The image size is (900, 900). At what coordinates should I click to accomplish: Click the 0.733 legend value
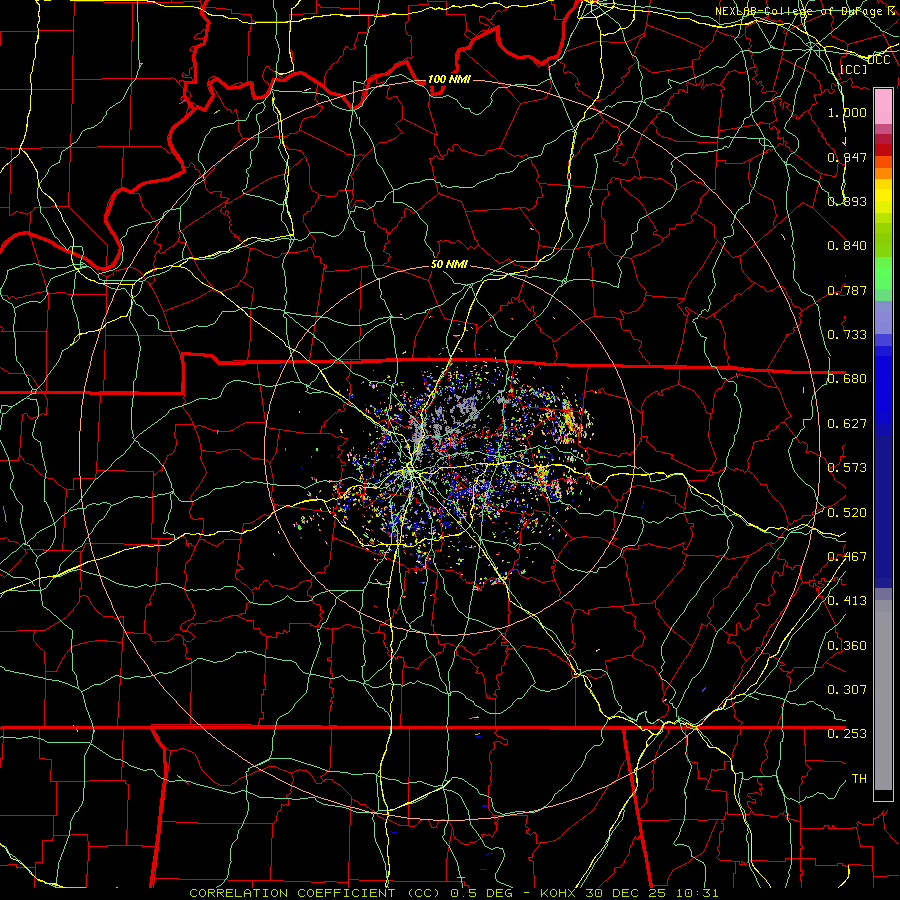pyautogui.click(x=847, y=335)
